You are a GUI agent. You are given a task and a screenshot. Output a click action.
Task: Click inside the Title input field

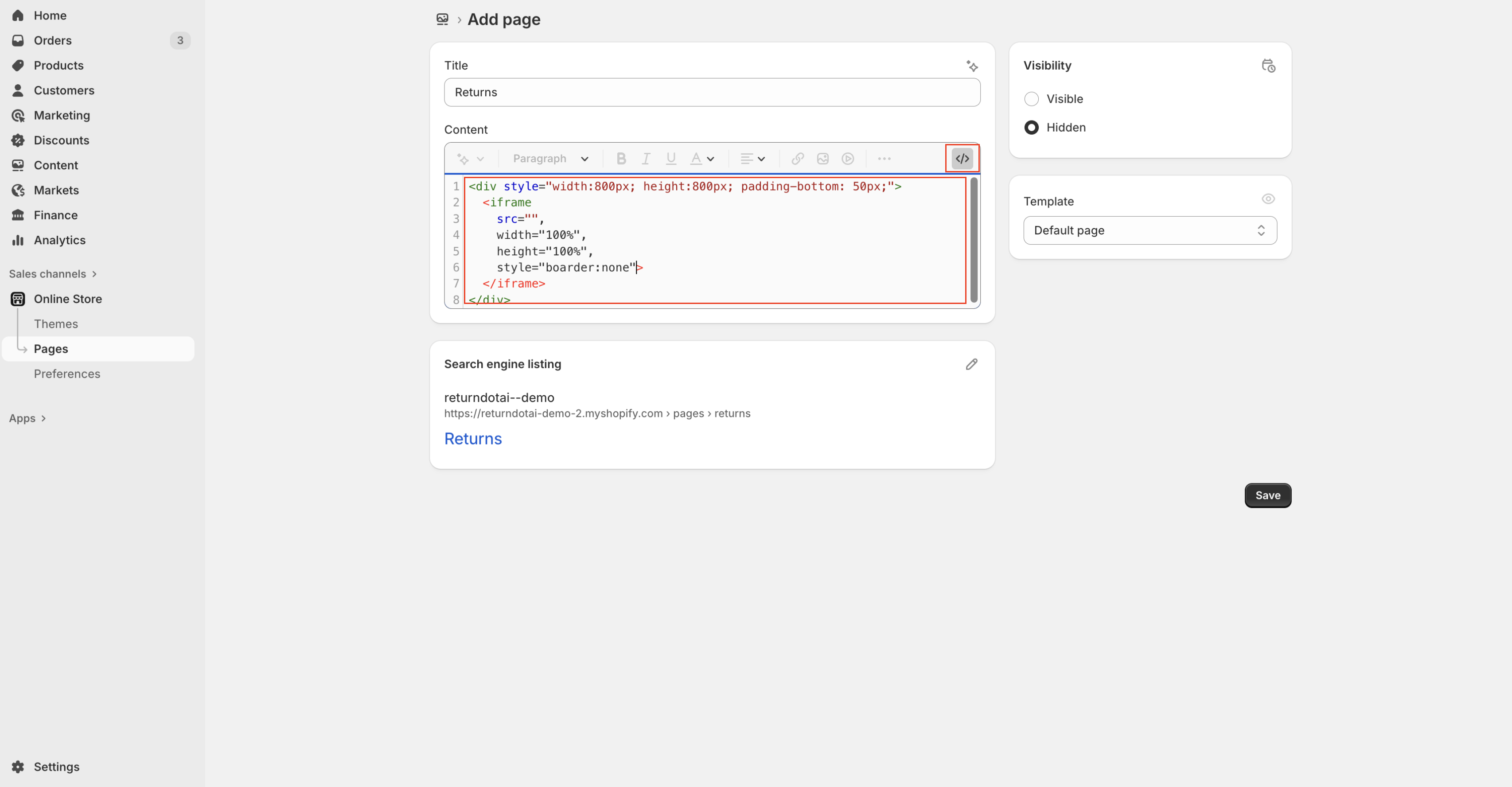point(711,92)
